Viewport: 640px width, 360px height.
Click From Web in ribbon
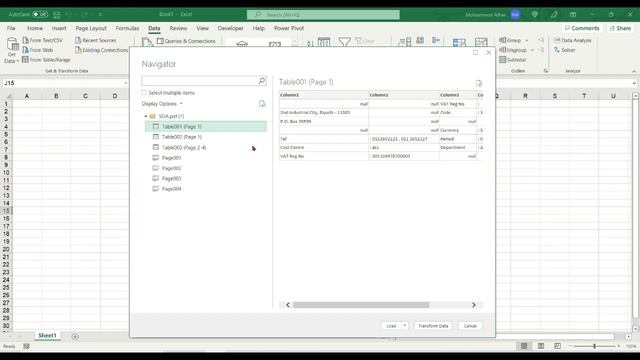click(x=38, y=50)
